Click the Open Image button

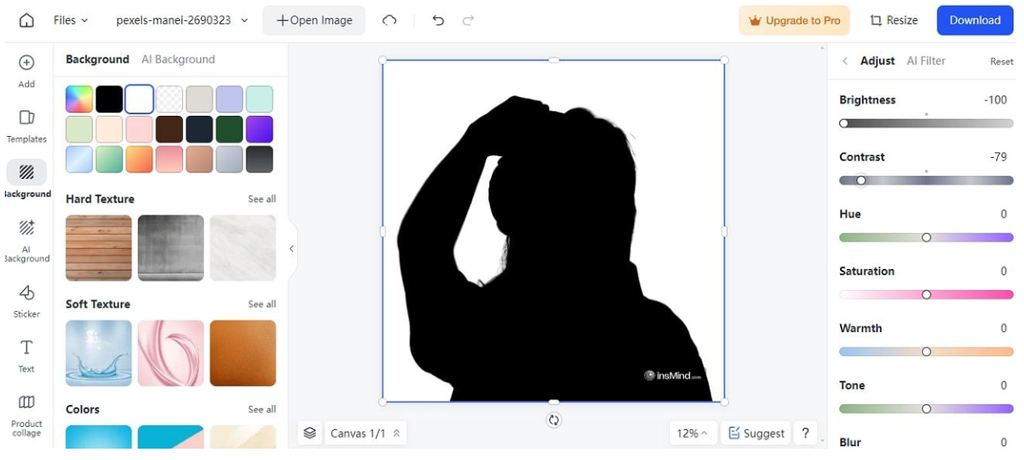point(314,20)
